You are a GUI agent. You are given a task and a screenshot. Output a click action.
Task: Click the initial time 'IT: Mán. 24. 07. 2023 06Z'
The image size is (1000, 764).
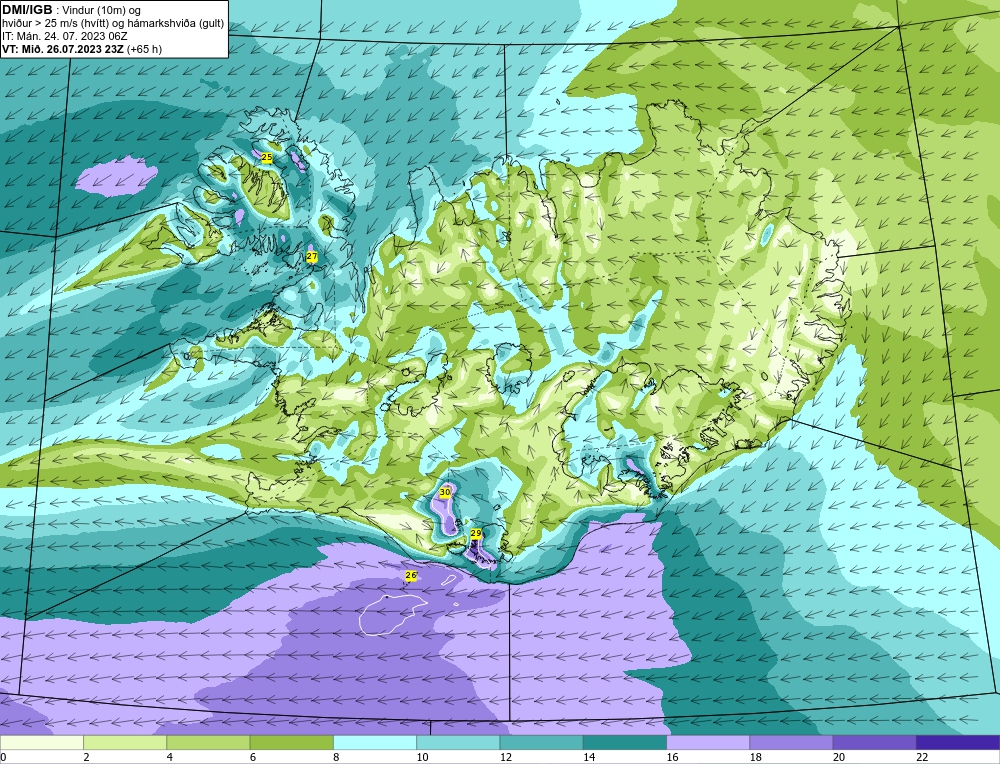[x=64, y=36]
